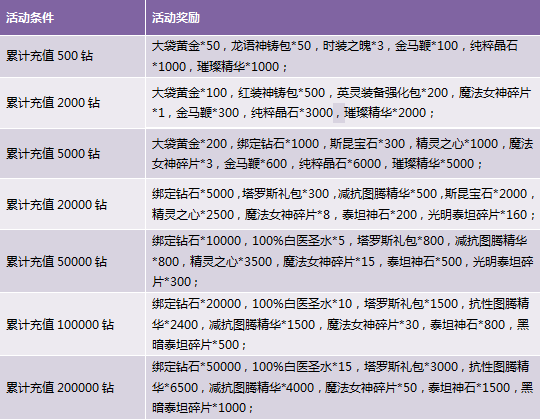This screenshot has height=419, width=541.
Task: Click the reward text starting 绑定钻石*5000
Action: pyautogui.click(x=344, y=204)
